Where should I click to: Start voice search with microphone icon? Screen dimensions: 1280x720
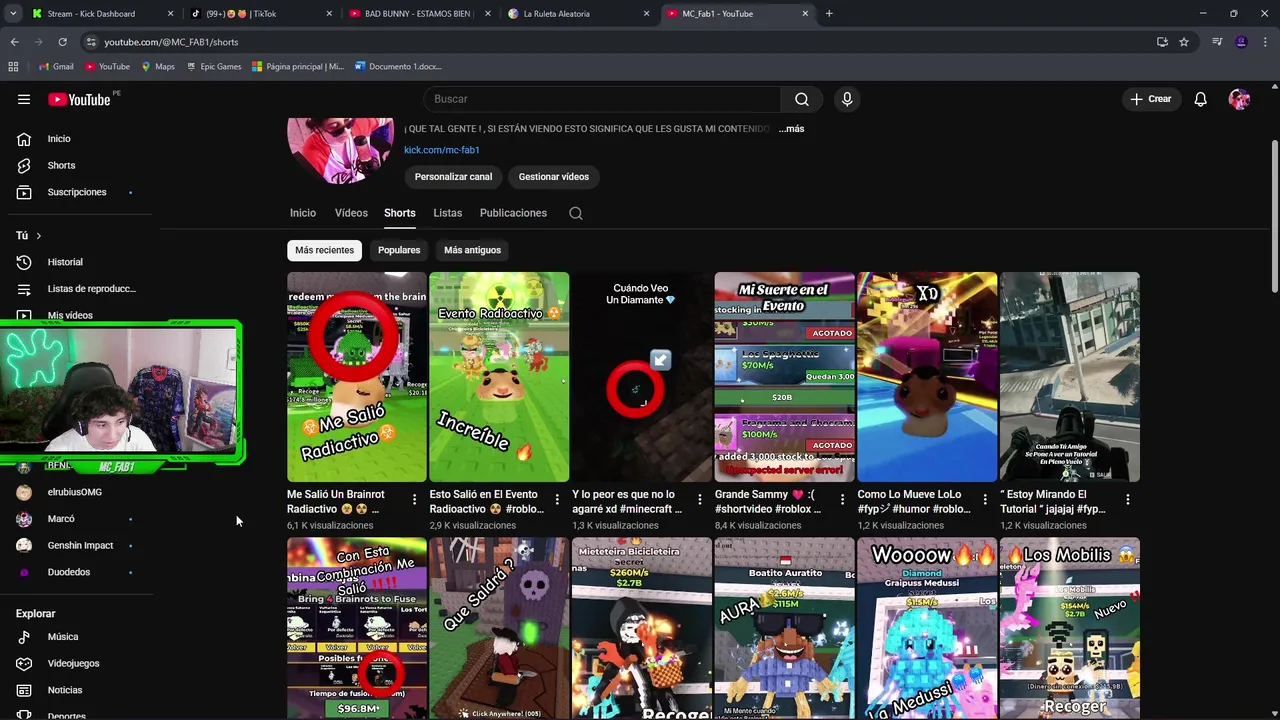[847, 99]
